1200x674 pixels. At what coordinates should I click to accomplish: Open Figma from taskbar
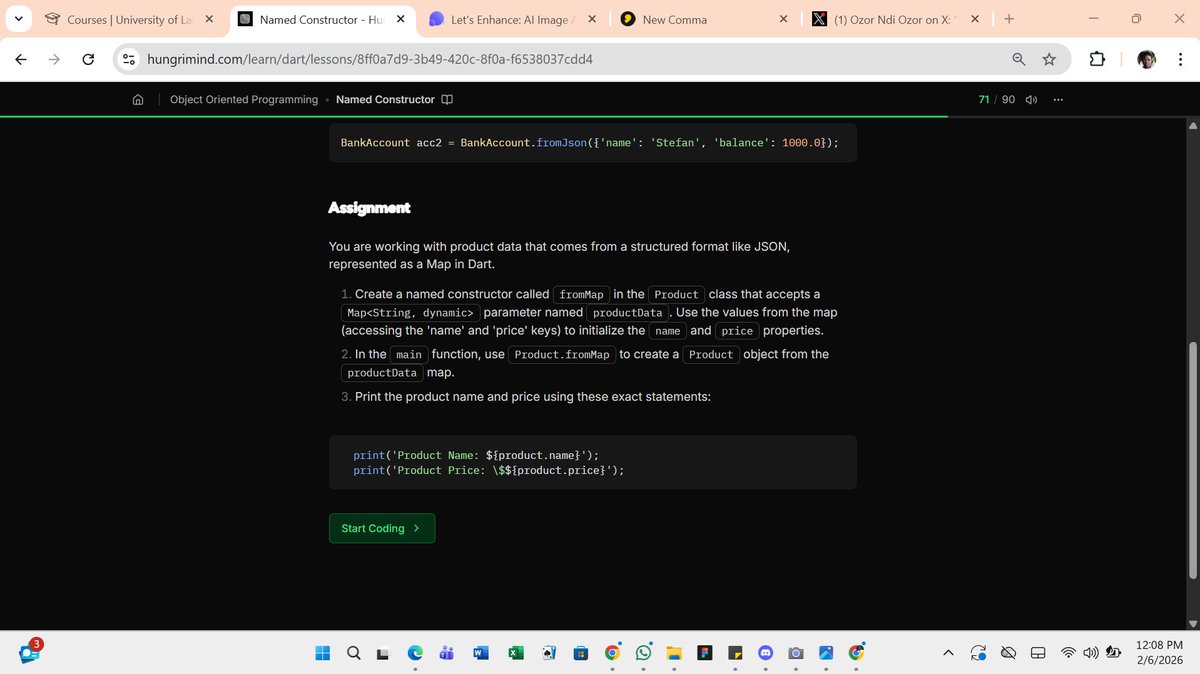point(704,653)
